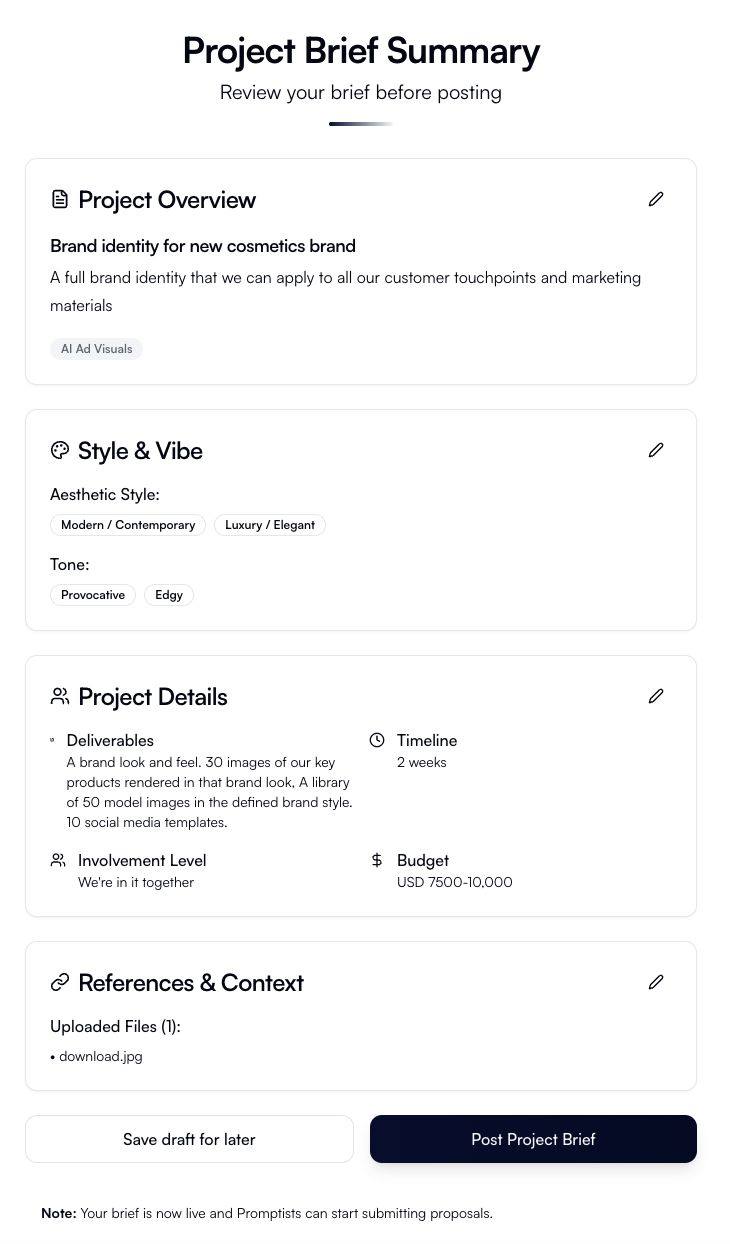Click the people icon beside Project Details
730x1244 pixels.
[60, 696]
